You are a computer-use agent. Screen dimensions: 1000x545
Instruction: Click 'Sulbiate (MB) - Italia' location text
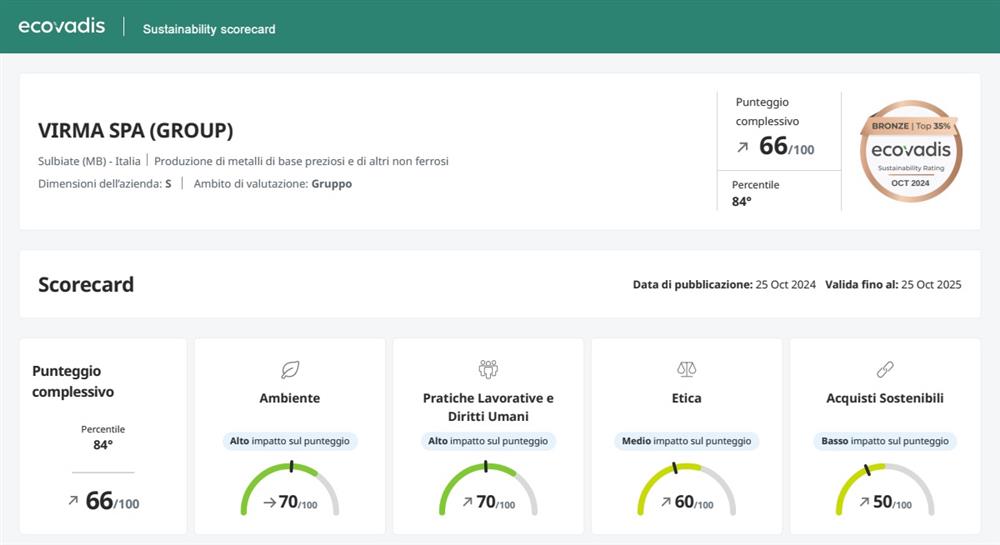89,161
